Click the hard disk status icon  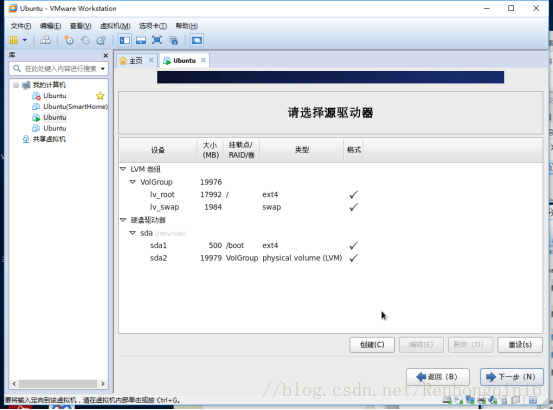(x=447, y=400)
